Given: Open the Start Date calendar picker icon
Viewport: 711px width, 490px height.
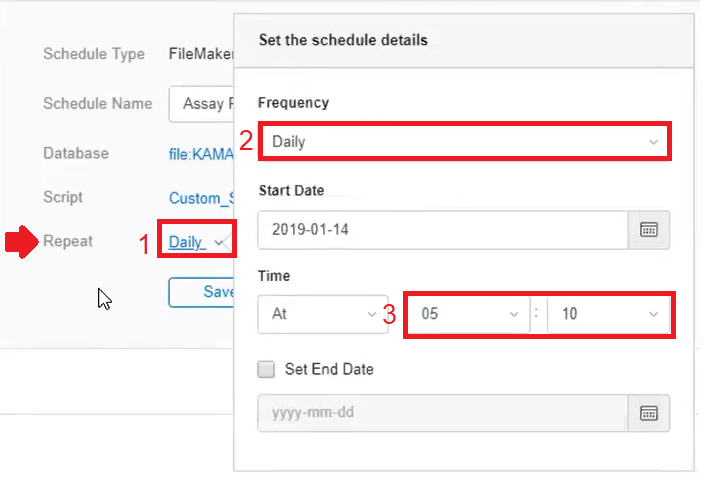Looking at the screenshot, I should coord(649,230).
